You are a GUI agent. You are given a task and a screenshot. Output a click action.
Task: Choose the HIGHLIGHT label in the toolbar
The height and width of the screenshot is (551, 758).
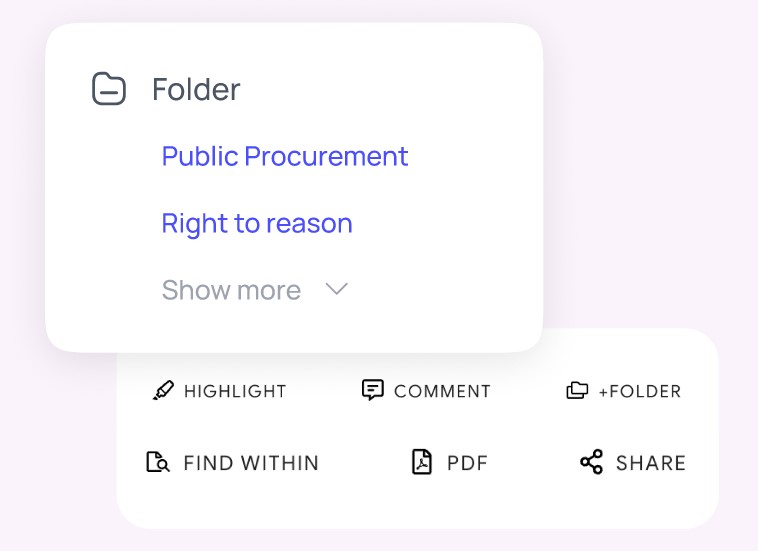tap(235, 392)
